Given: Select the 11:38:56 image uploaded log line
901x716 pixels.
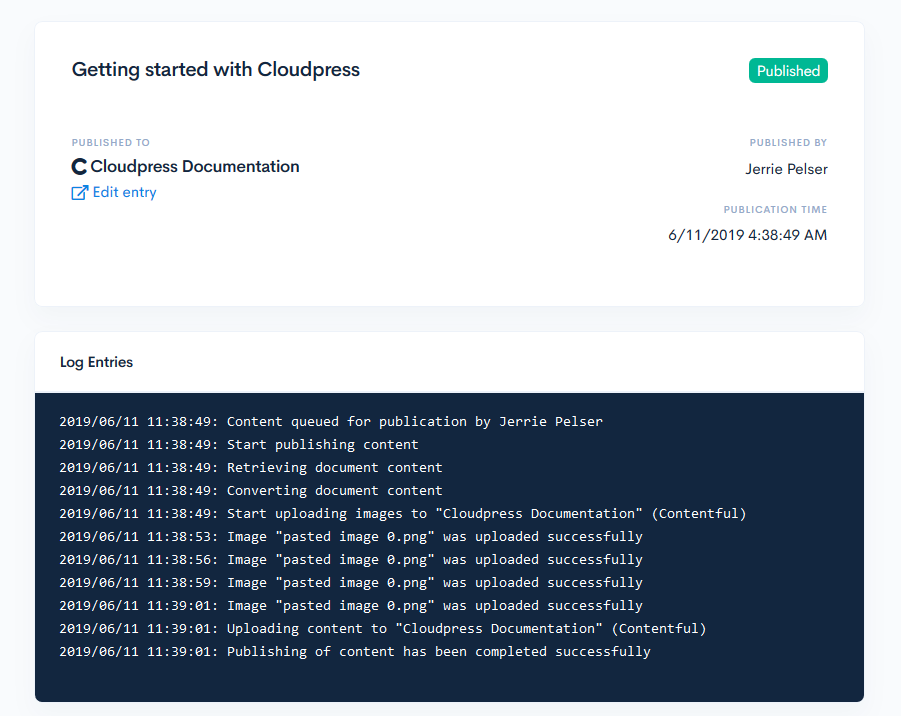Looking at the screenshot, I should tap(351, 560).
